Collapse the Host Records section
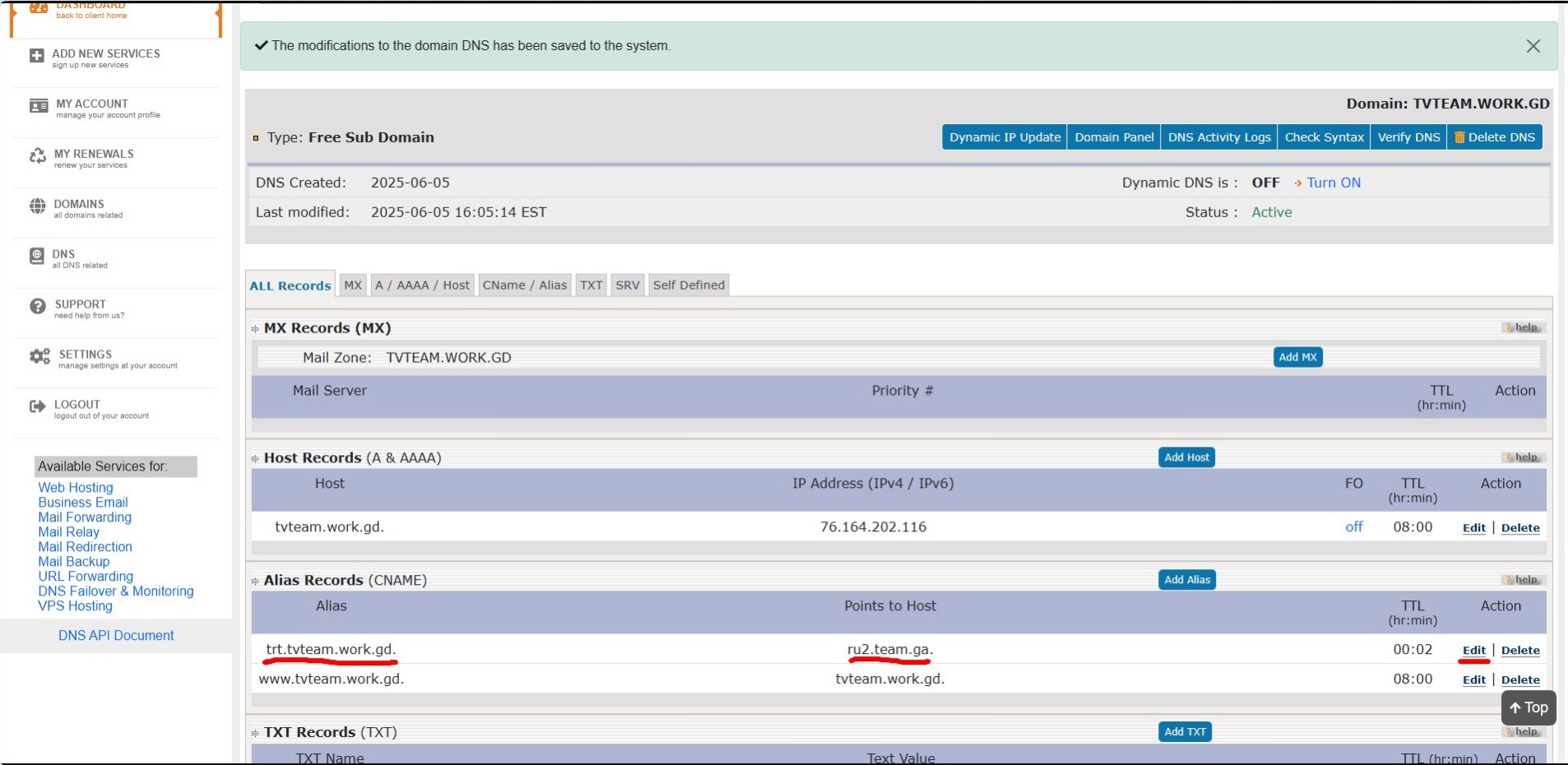 (x=255, y=459)
